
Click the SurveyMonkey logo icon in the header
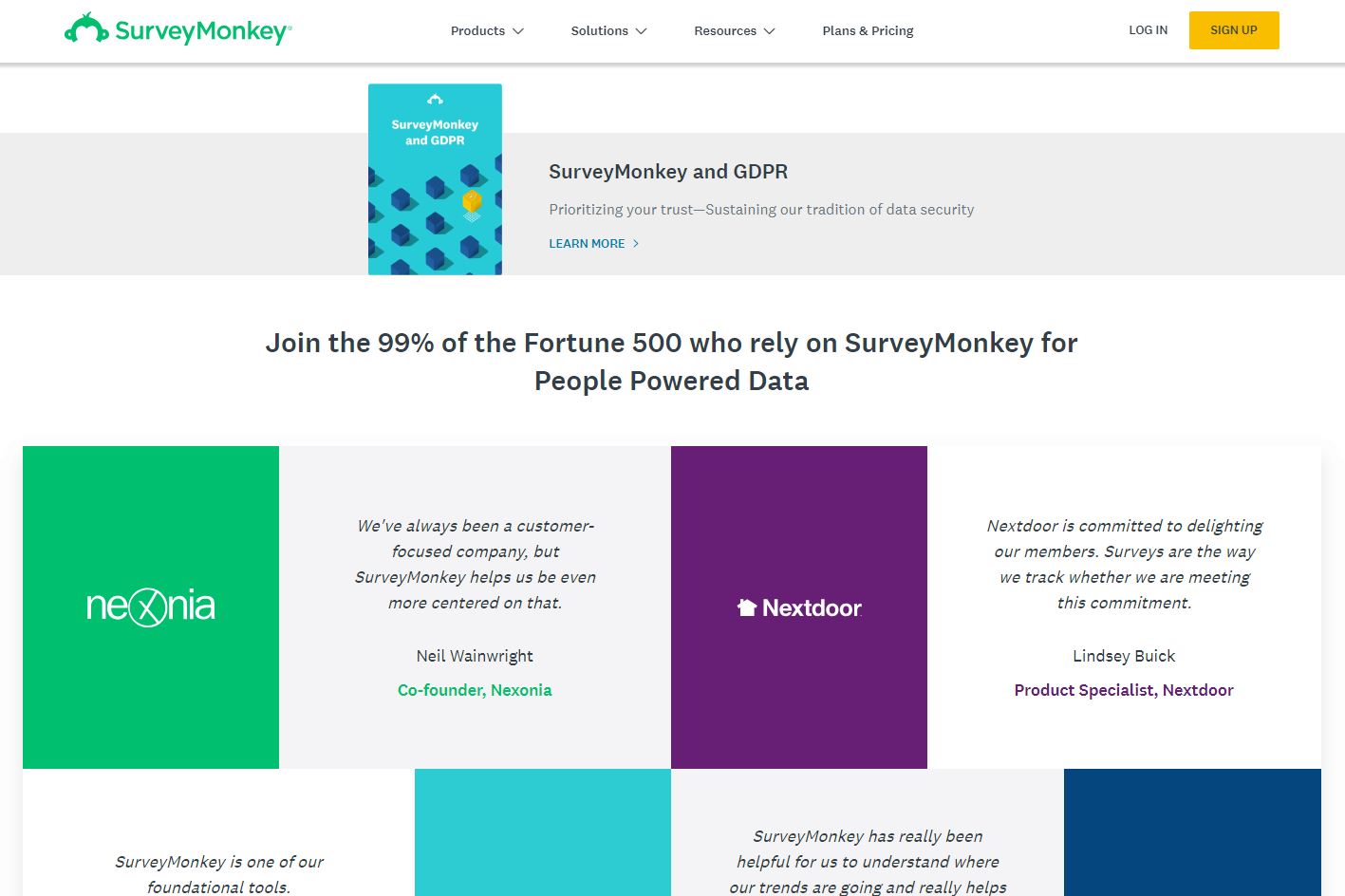click(86, 28)
